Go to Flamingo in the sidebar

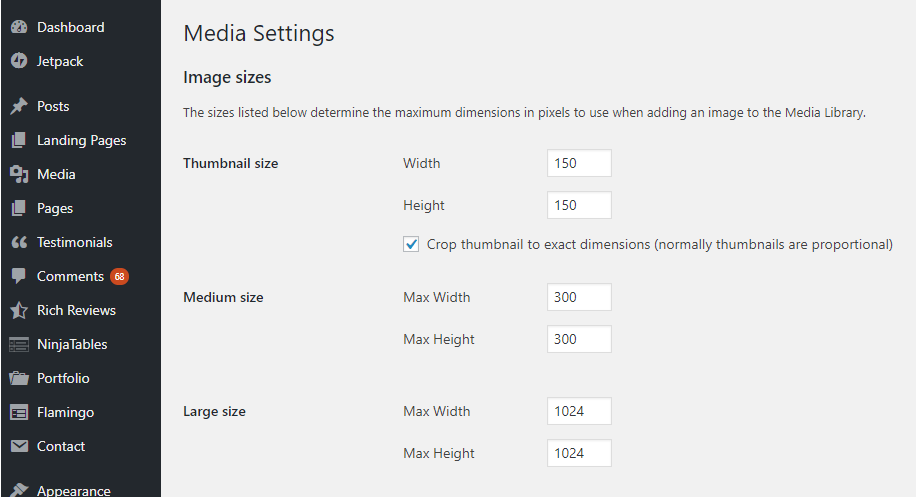[65, 412]
